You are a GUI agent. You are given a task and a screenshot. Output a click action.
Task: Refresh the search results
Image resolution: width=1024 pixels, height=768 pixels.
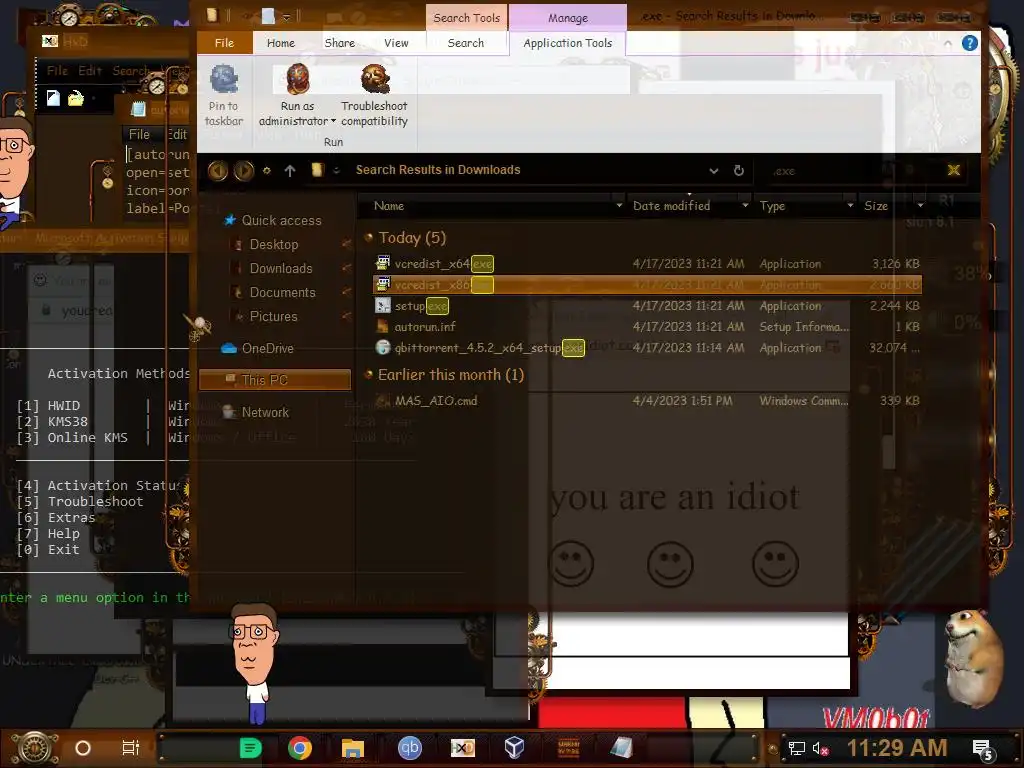pos(739,170)
